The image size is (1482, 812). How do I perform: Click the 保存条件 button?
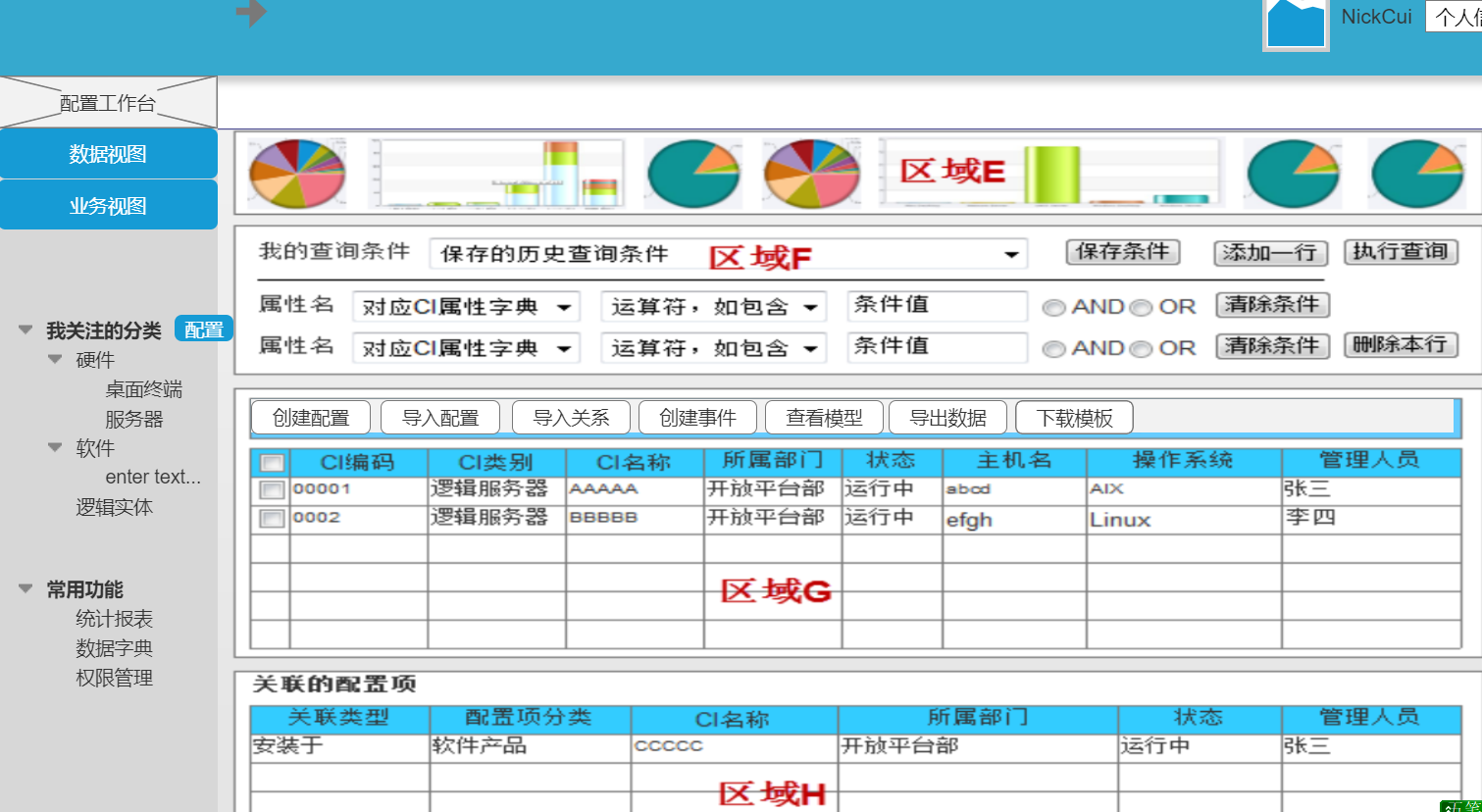coord(1123,252)
